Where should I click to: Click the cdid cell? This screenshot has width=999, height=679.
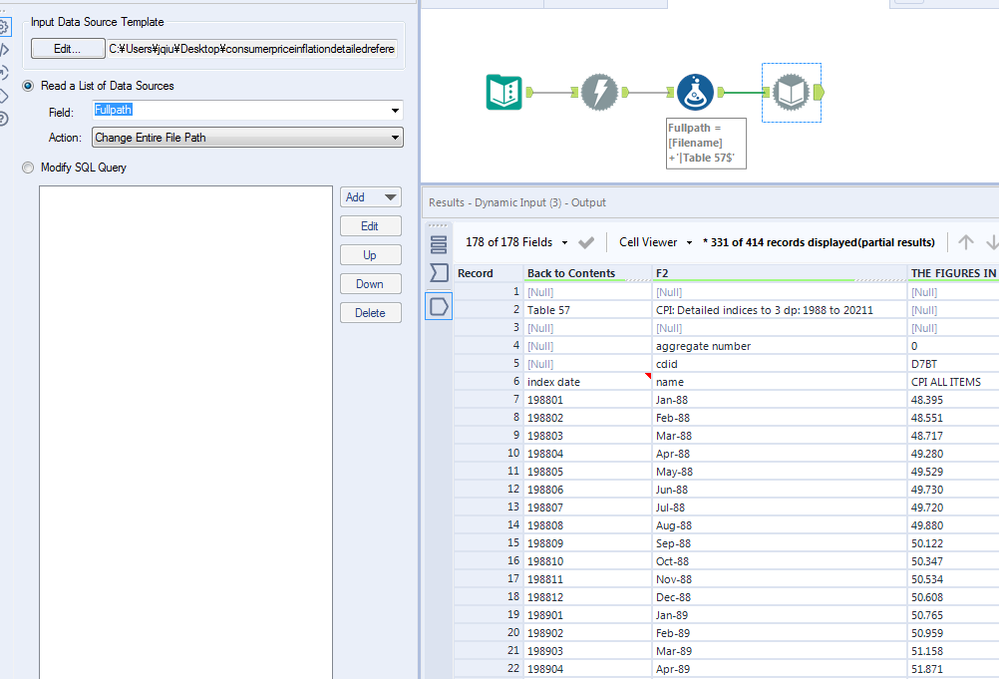point(780,364)
